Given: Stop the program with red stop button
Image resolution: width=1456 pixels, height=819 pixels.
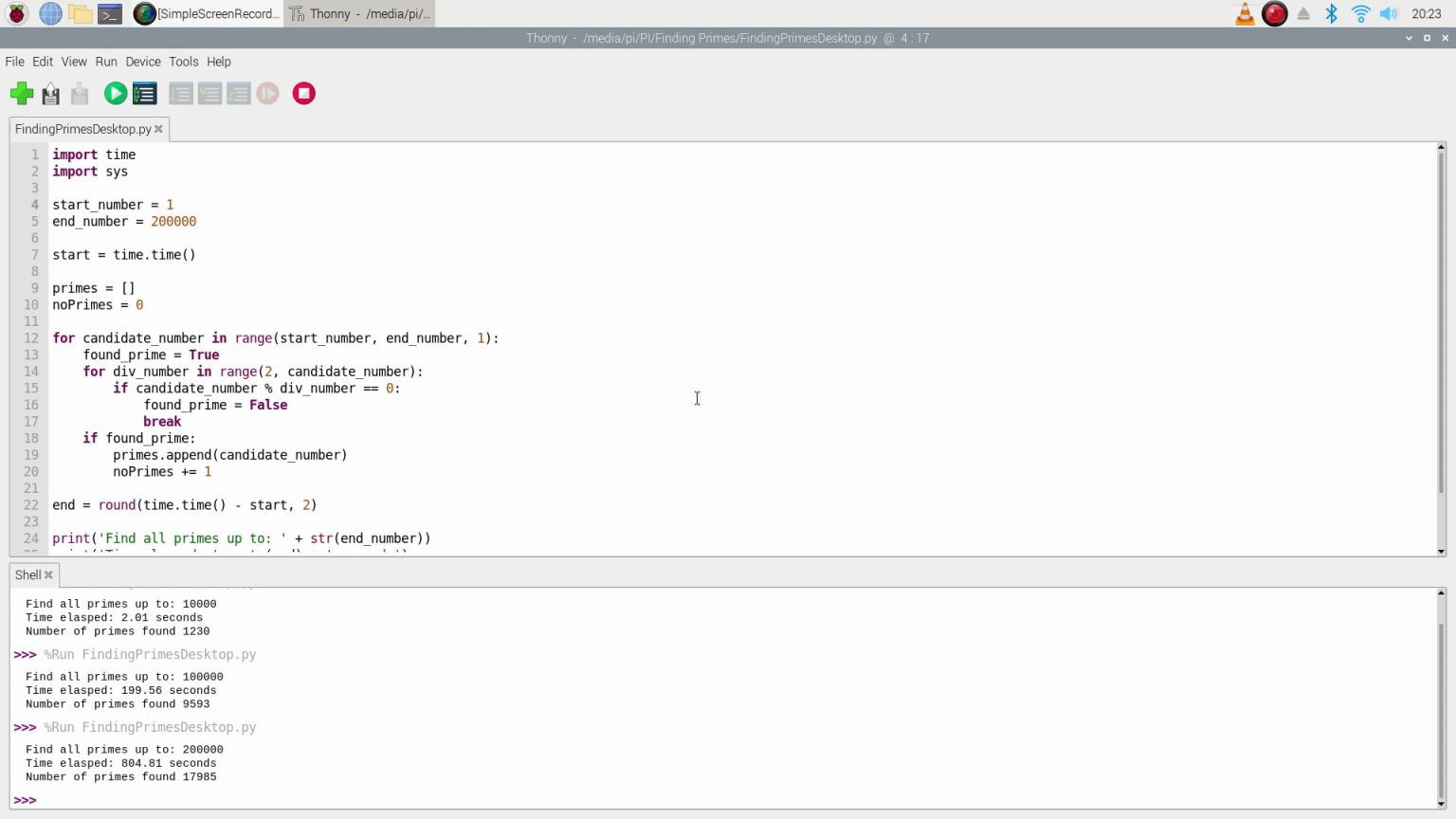Looking at the screenshot, I should pyautogui.click(x=303, y=94).
